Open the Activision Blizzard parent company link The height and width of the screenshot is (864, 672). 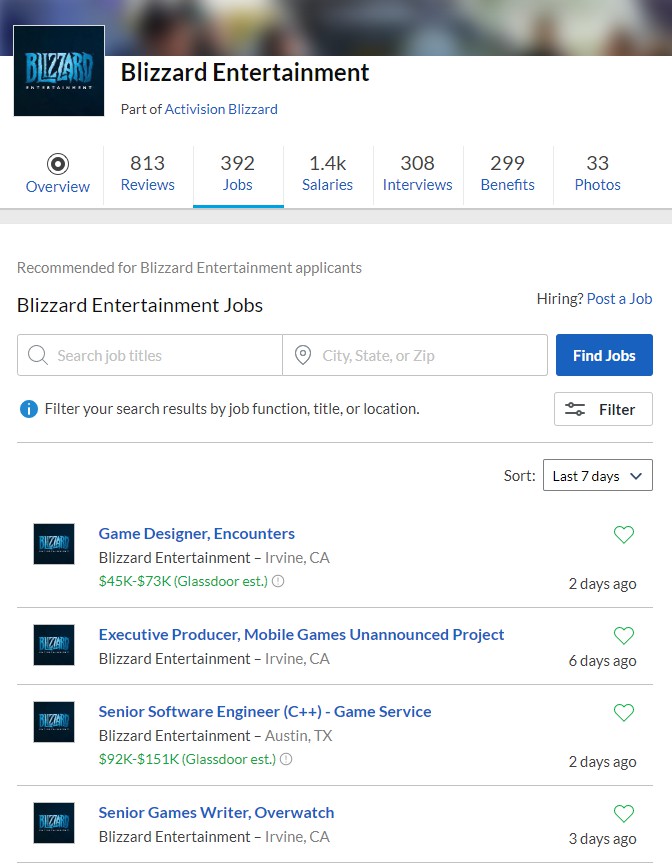point(221,109)
